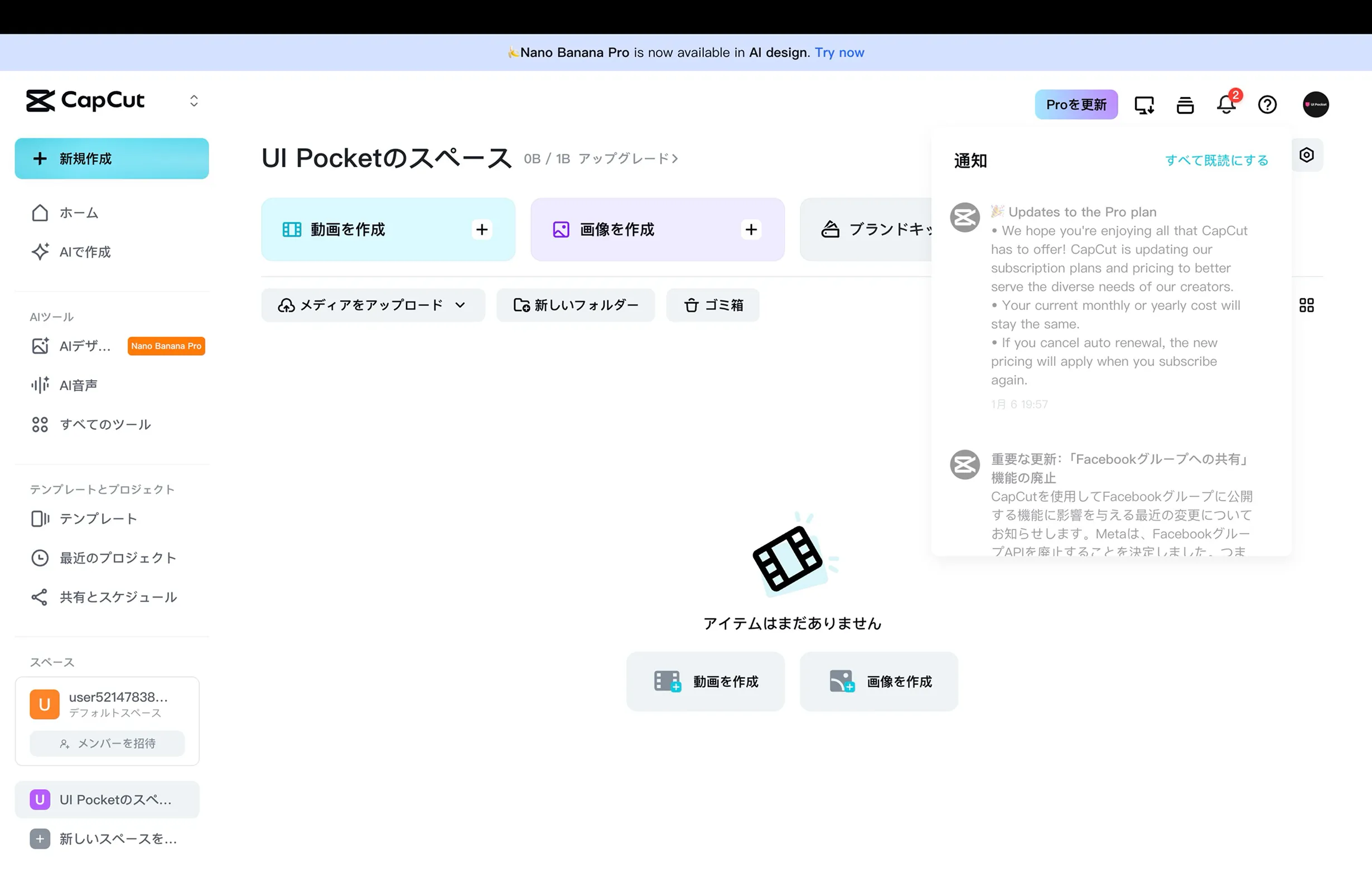This screenshot has width=1372, height=892.
Task: Click the 画像を作成 top card
Action: 657,229
